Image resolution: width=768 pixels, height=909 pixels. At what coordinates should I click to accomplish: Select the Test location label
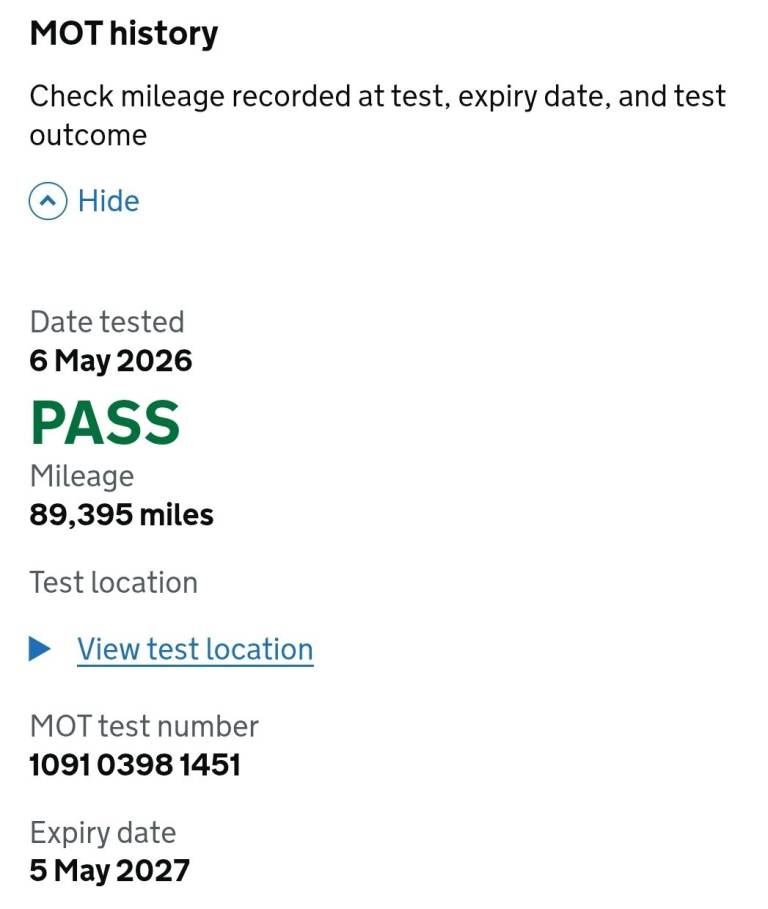coord(114,583)
